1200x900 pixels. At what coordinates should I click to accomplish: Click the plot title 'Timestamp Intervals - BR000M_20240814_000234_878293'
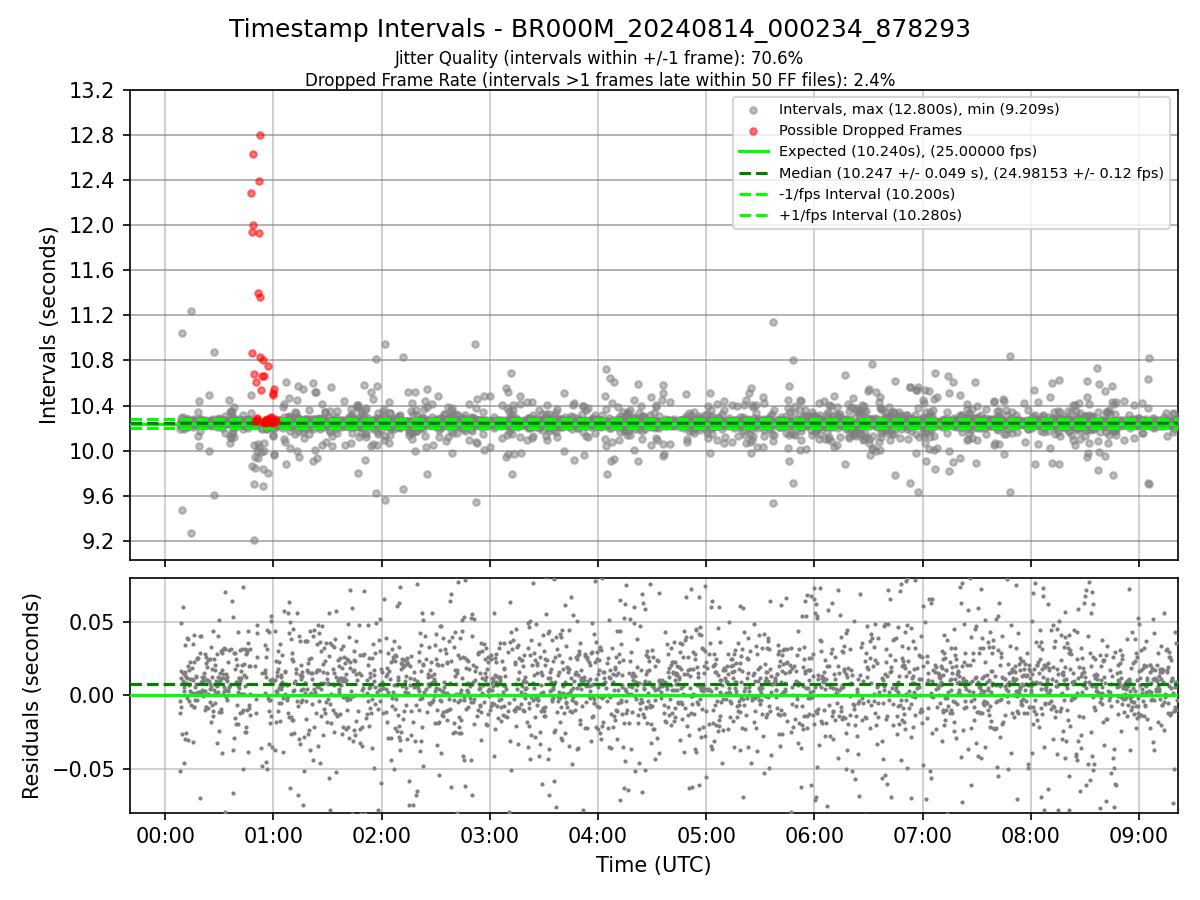tap(600, 29)
